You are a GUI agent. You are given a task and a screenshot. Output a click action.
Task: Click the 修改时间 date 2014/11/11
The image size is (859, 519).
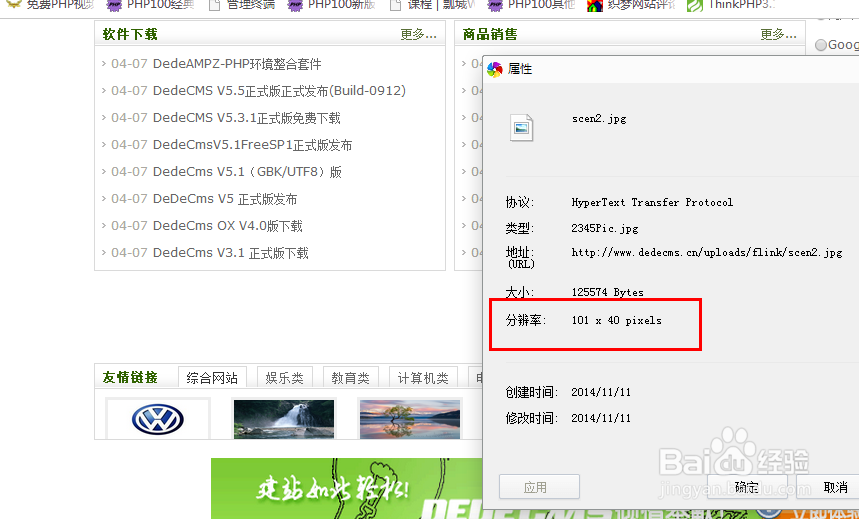[601, 418]
